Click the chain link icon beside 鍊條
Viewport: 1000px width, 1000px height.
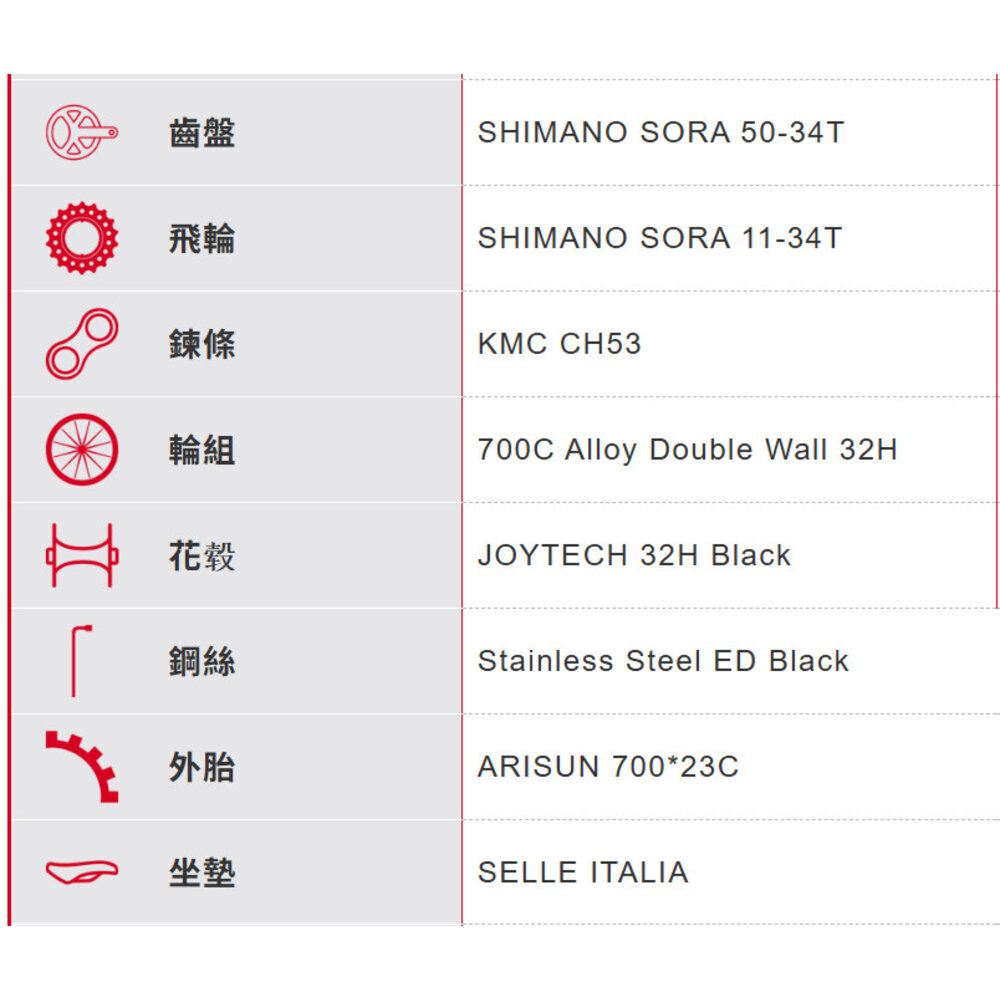[x=81, y=344]
